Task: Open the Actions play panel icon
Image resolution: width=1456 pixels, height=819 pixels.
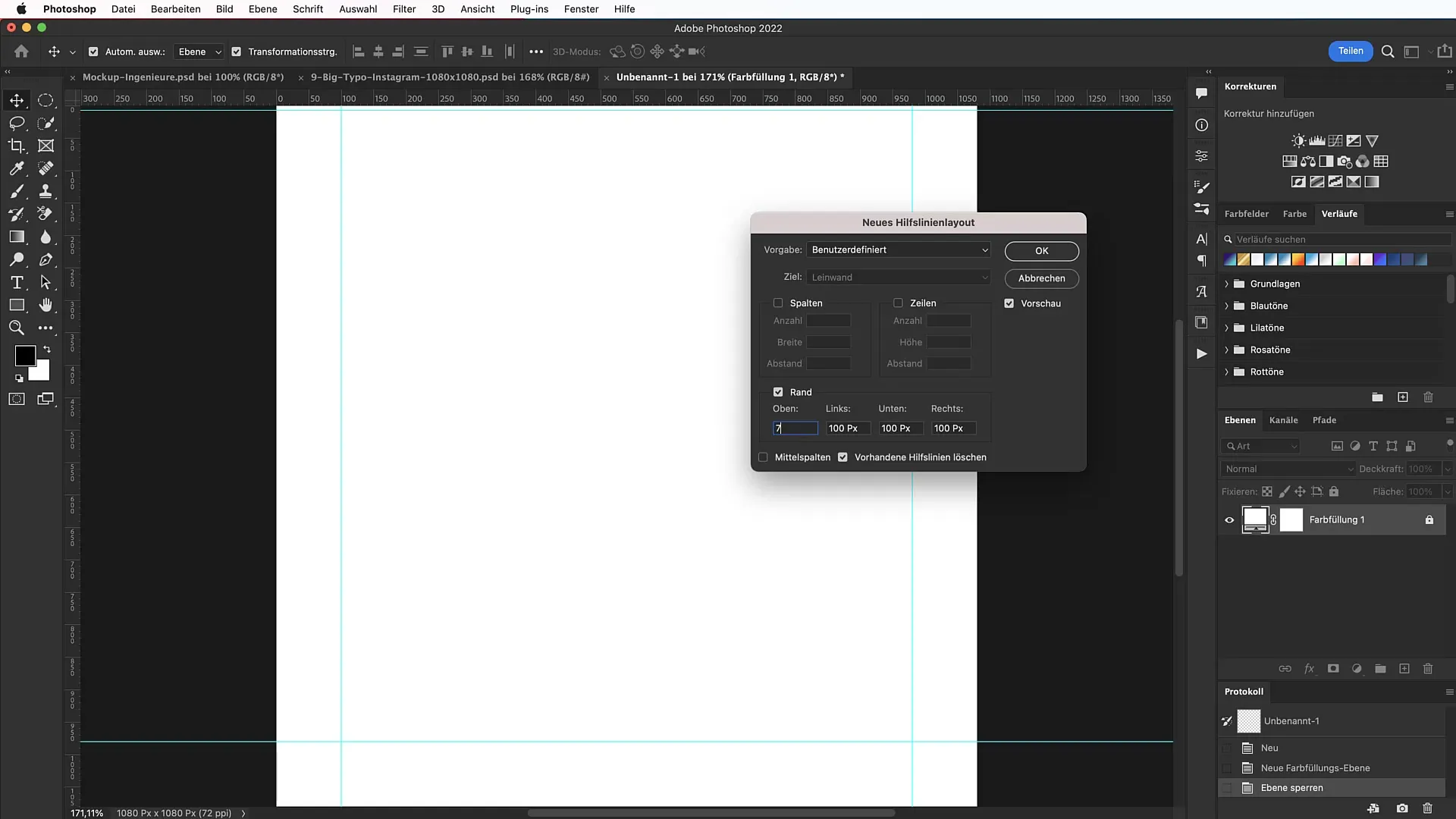Action: click(x=1202, y=354)
